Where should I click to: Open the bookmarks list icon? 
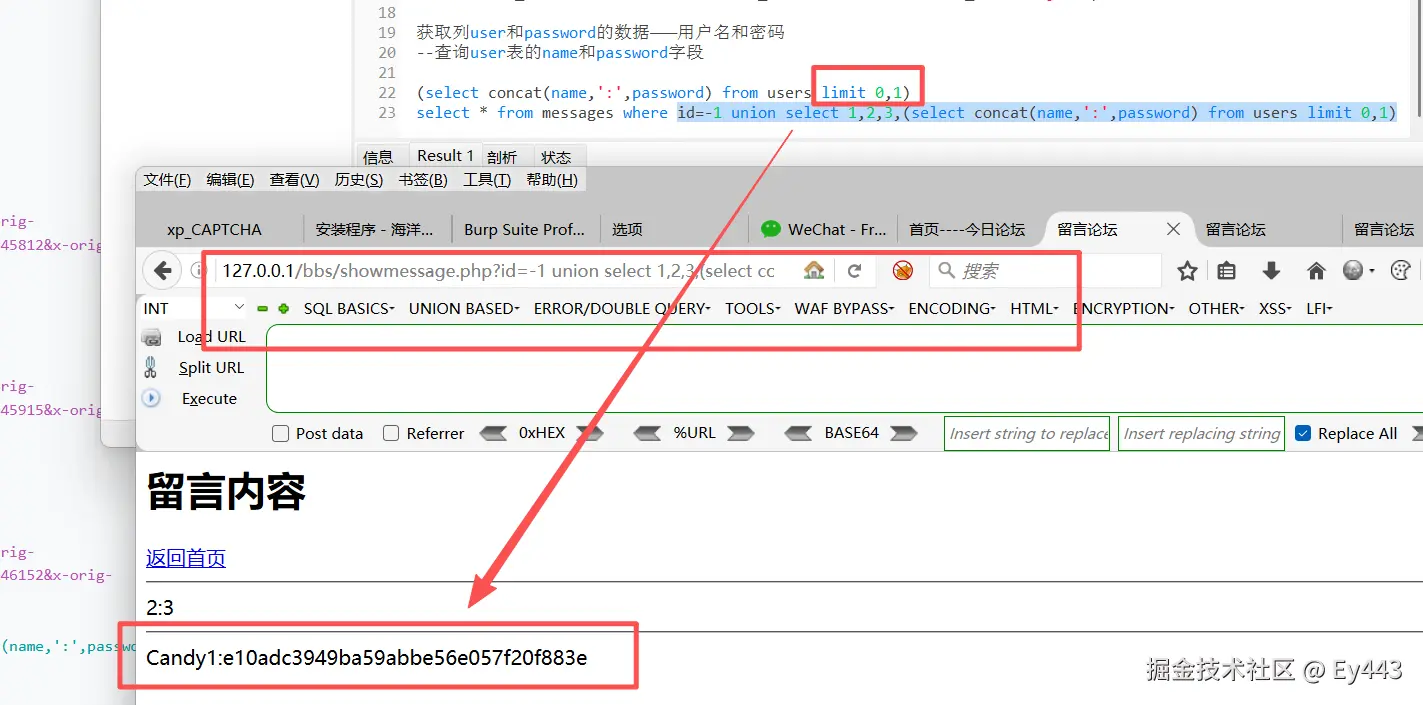[x=1227, y=271]
